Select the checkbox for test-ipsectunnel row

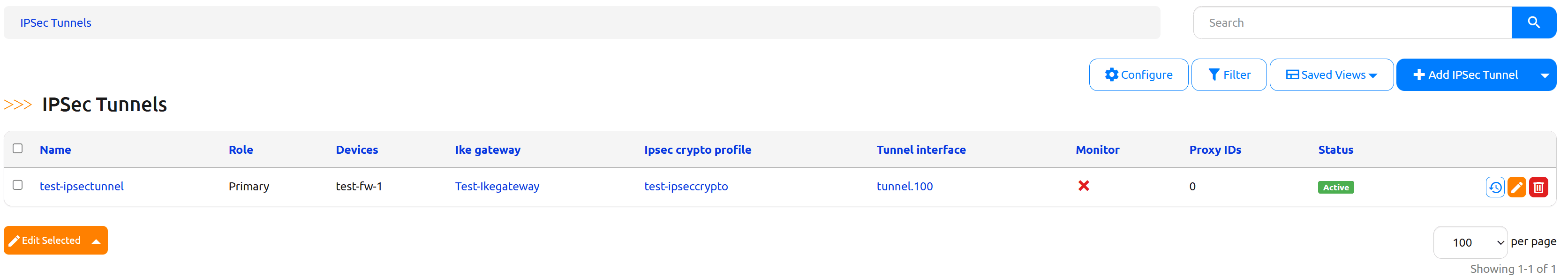18,185
